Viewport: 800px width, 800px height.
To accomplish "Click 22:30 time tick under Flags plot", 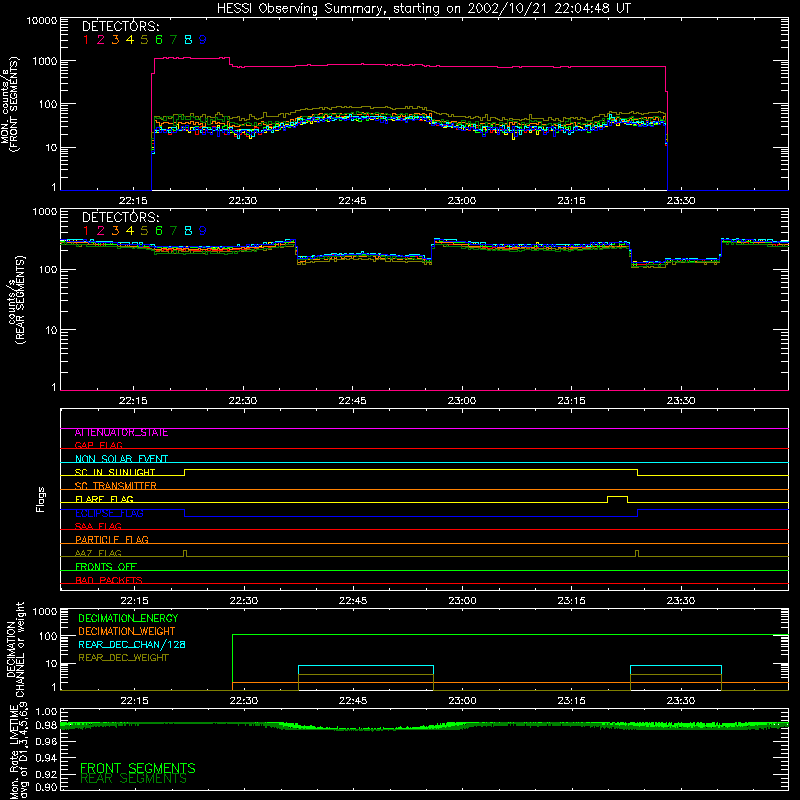I will pyautogui.click(x=243, y=601).
